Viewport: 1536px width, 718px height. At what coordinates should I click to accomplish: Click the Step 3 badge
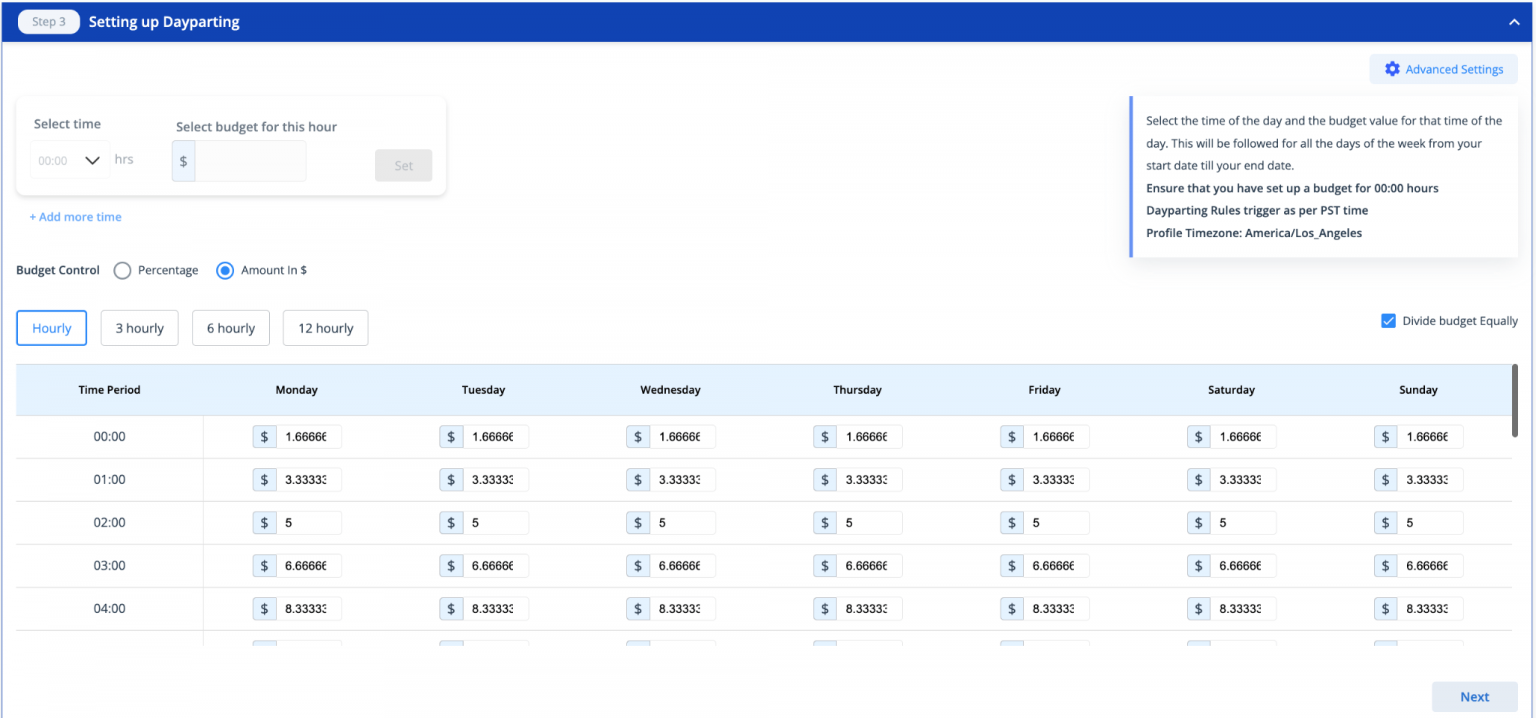[48, 22]
